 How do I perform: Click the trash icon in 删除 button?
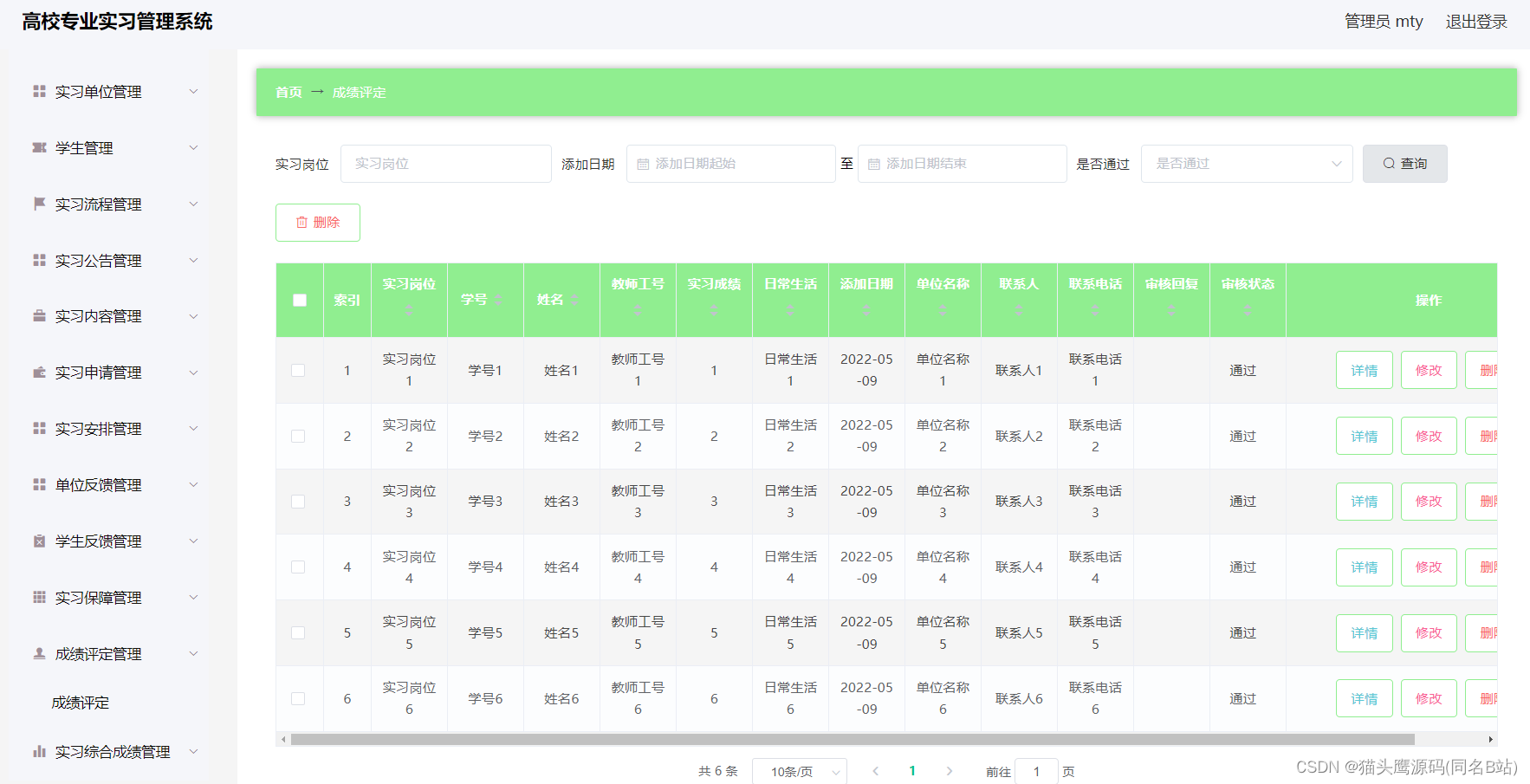click(x=301, y=223)
